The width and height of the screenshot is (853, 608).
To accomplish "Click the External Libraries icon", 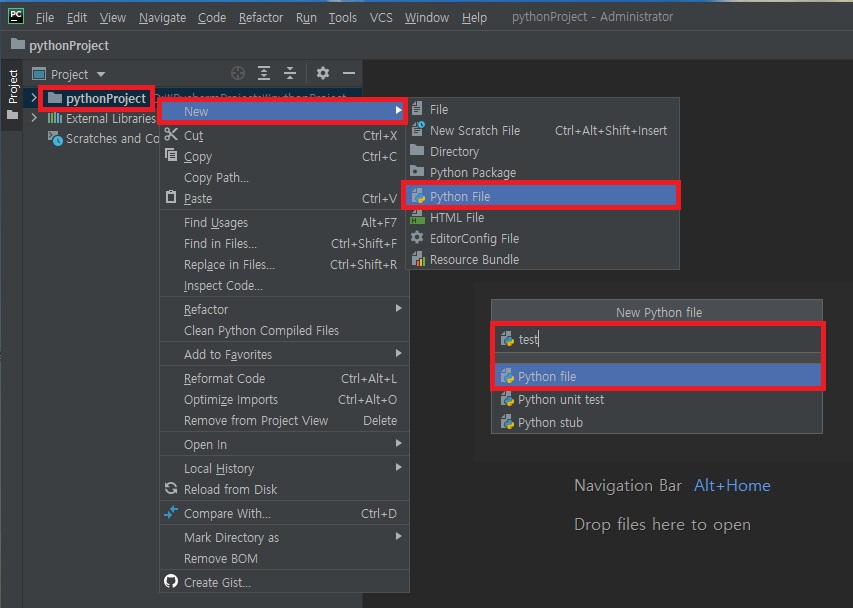I will click(55, 118).
